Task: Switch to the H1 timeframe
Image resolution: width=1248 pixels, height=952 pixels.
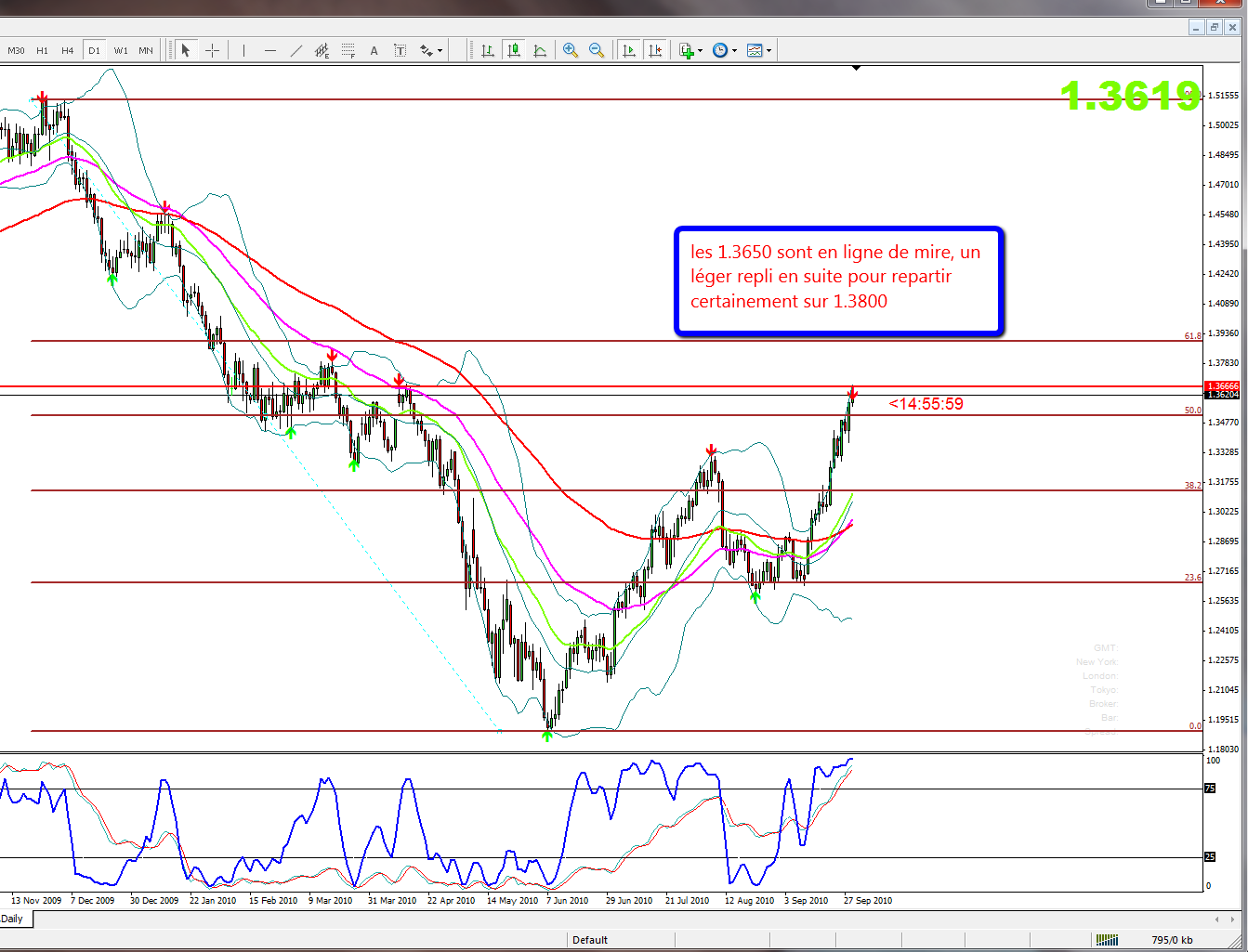Action: 42,50
